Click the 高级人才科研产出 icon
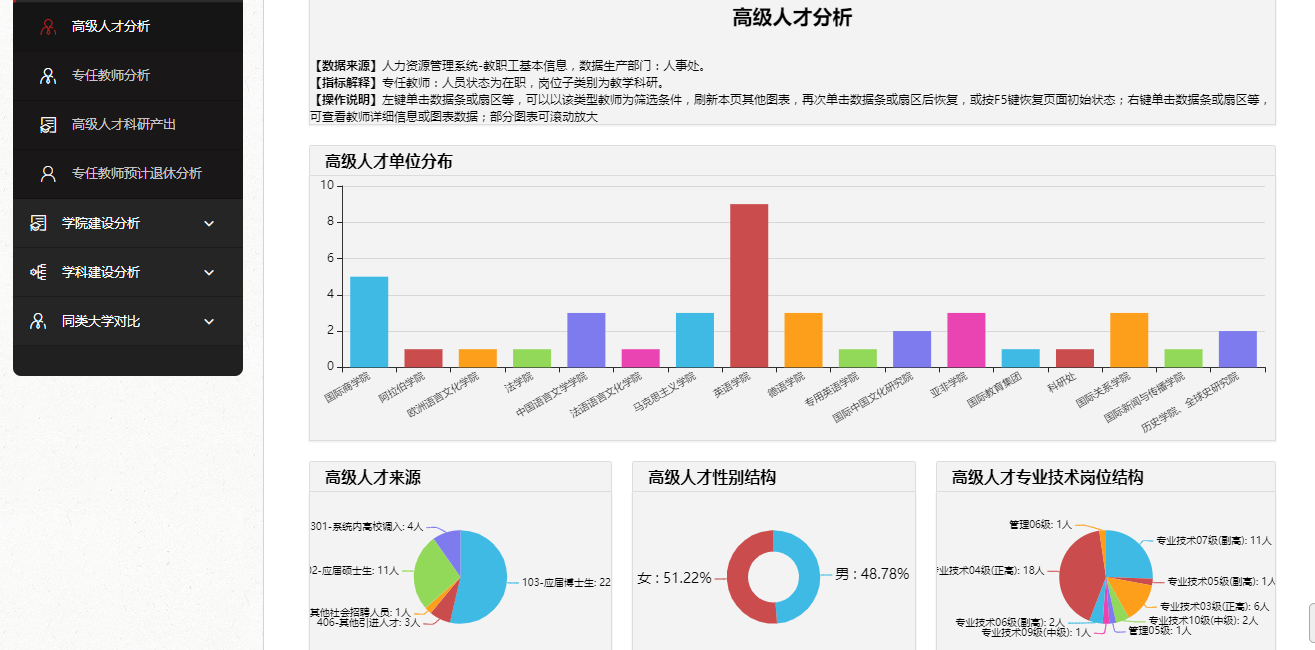 coord(47,125)
